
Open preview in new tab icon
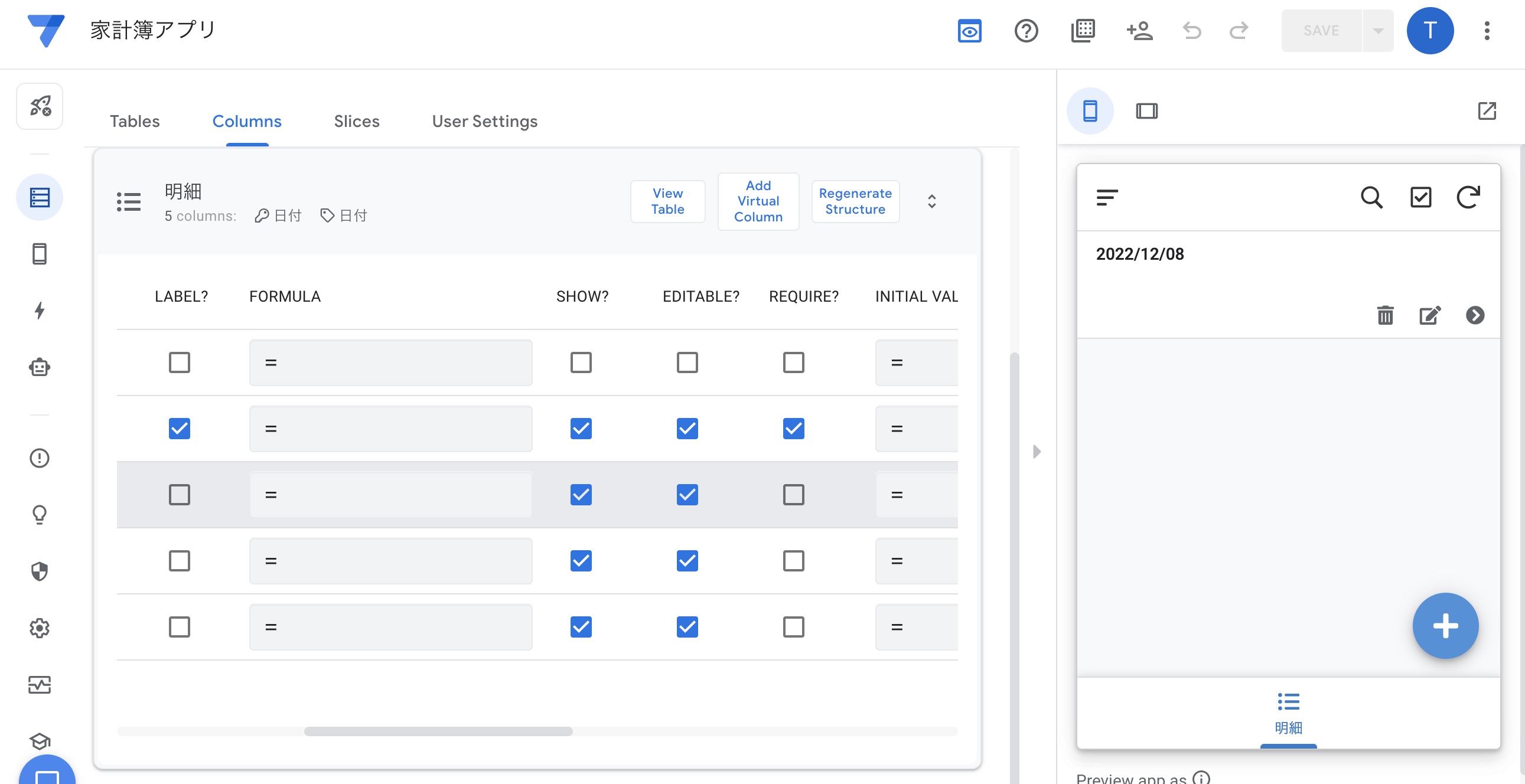click(x=1487, y=110)
